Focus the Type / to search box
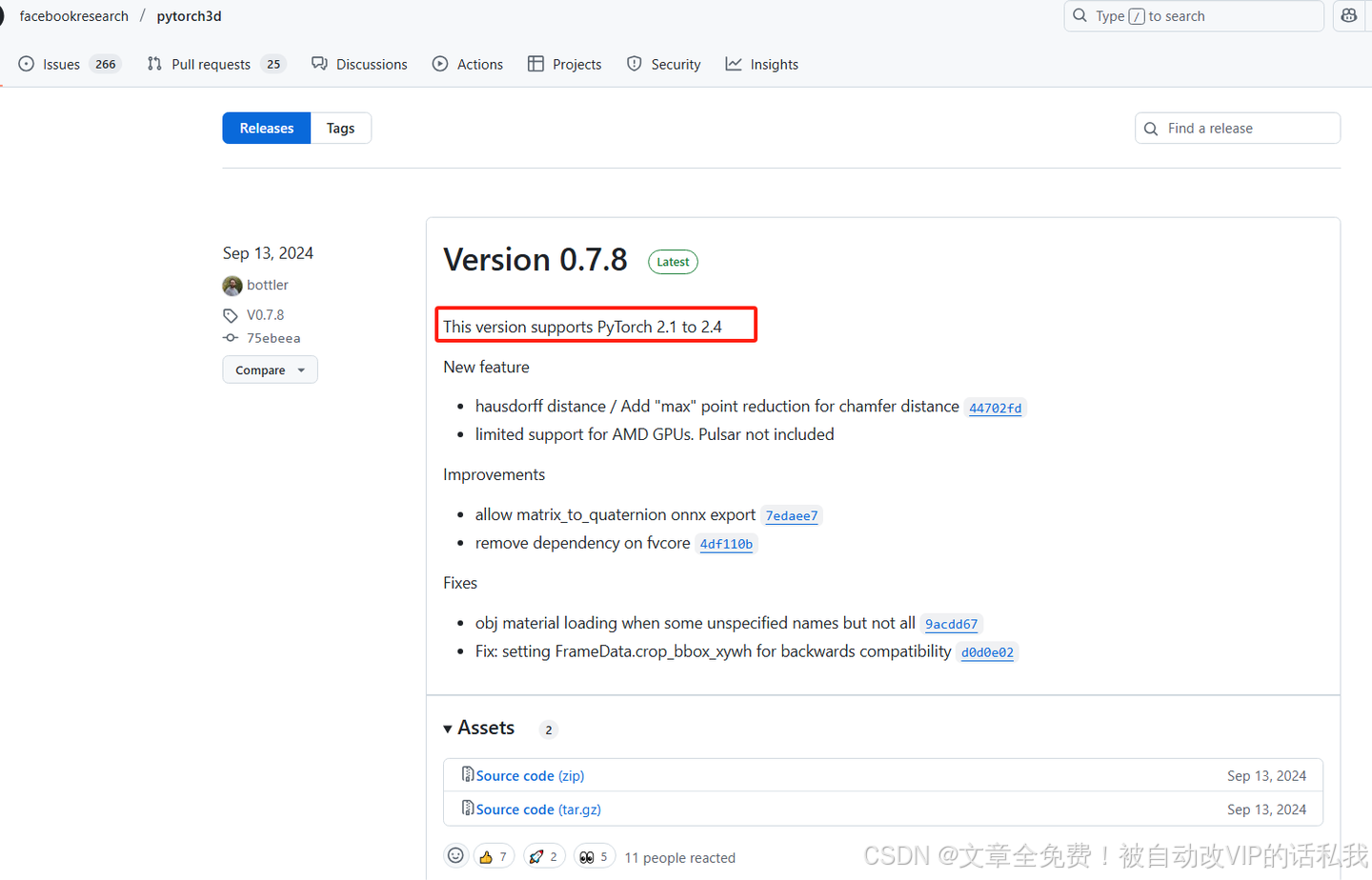Image resolution: width=1372 pixels, height=880 pixels. coord(1194,16)
